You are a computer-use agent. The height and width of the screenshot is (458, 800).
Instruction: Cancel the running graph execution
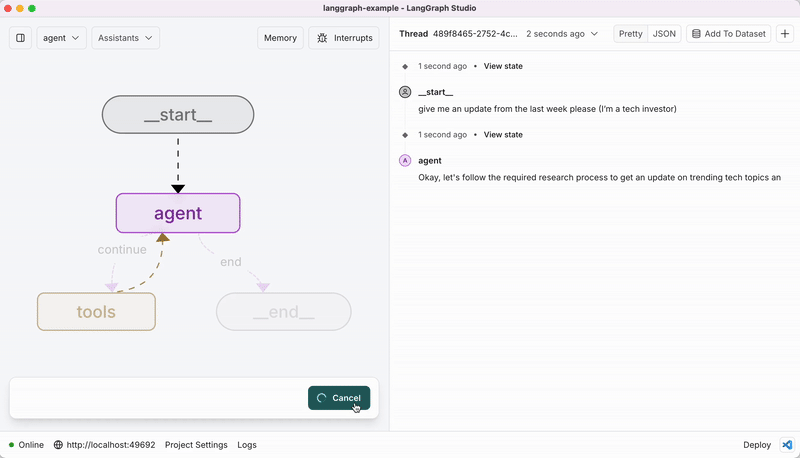(339, 398)
